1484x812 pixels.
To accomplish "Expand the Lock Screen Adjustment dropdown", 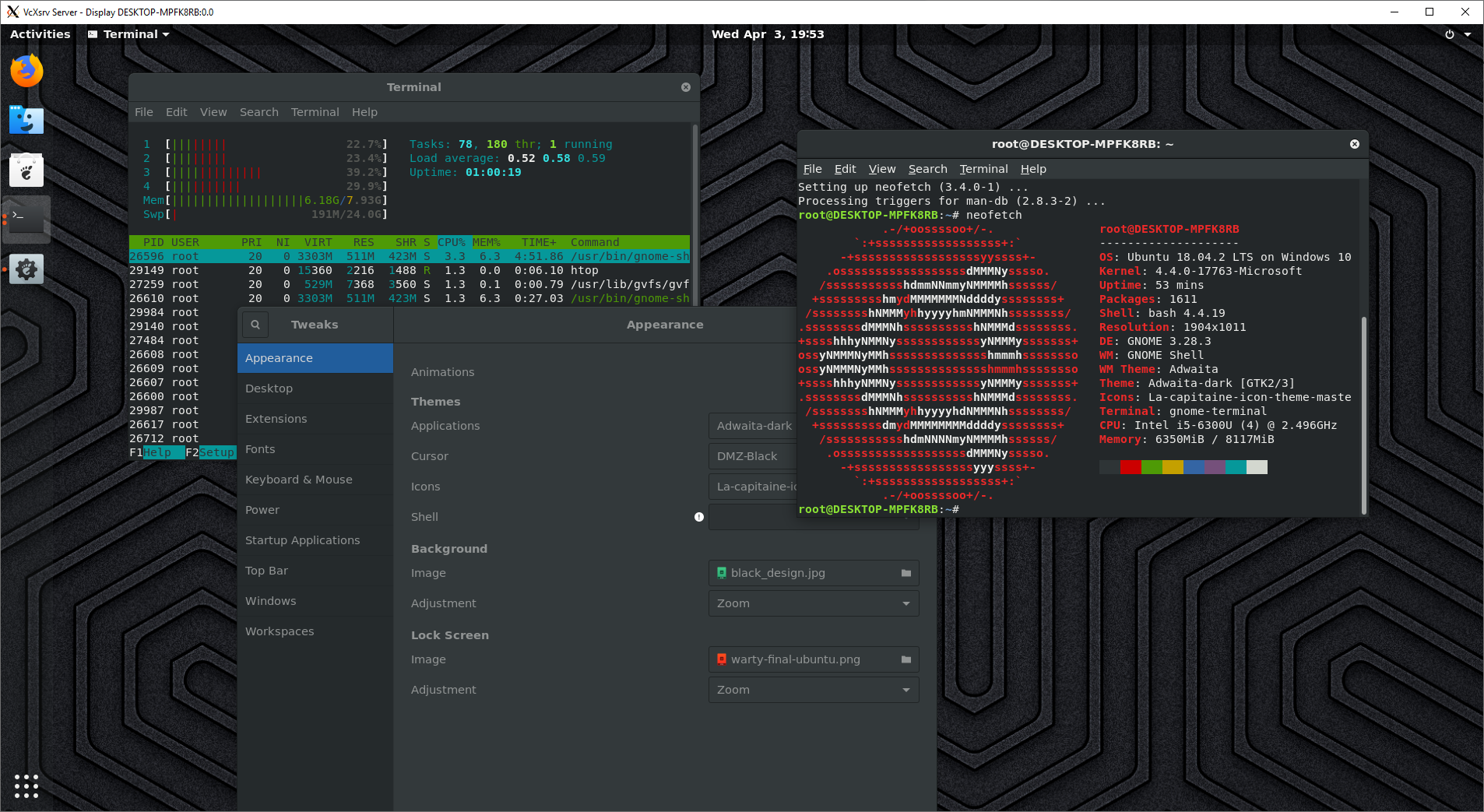I will [814, 690].
